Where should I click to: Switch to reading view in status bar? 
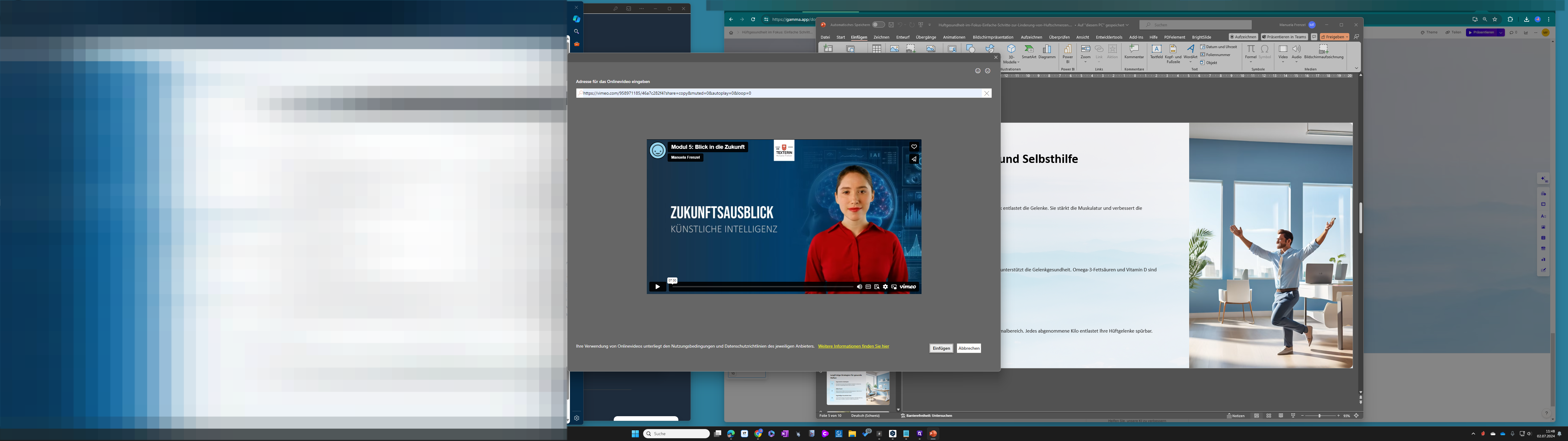tap(1281, 415)
